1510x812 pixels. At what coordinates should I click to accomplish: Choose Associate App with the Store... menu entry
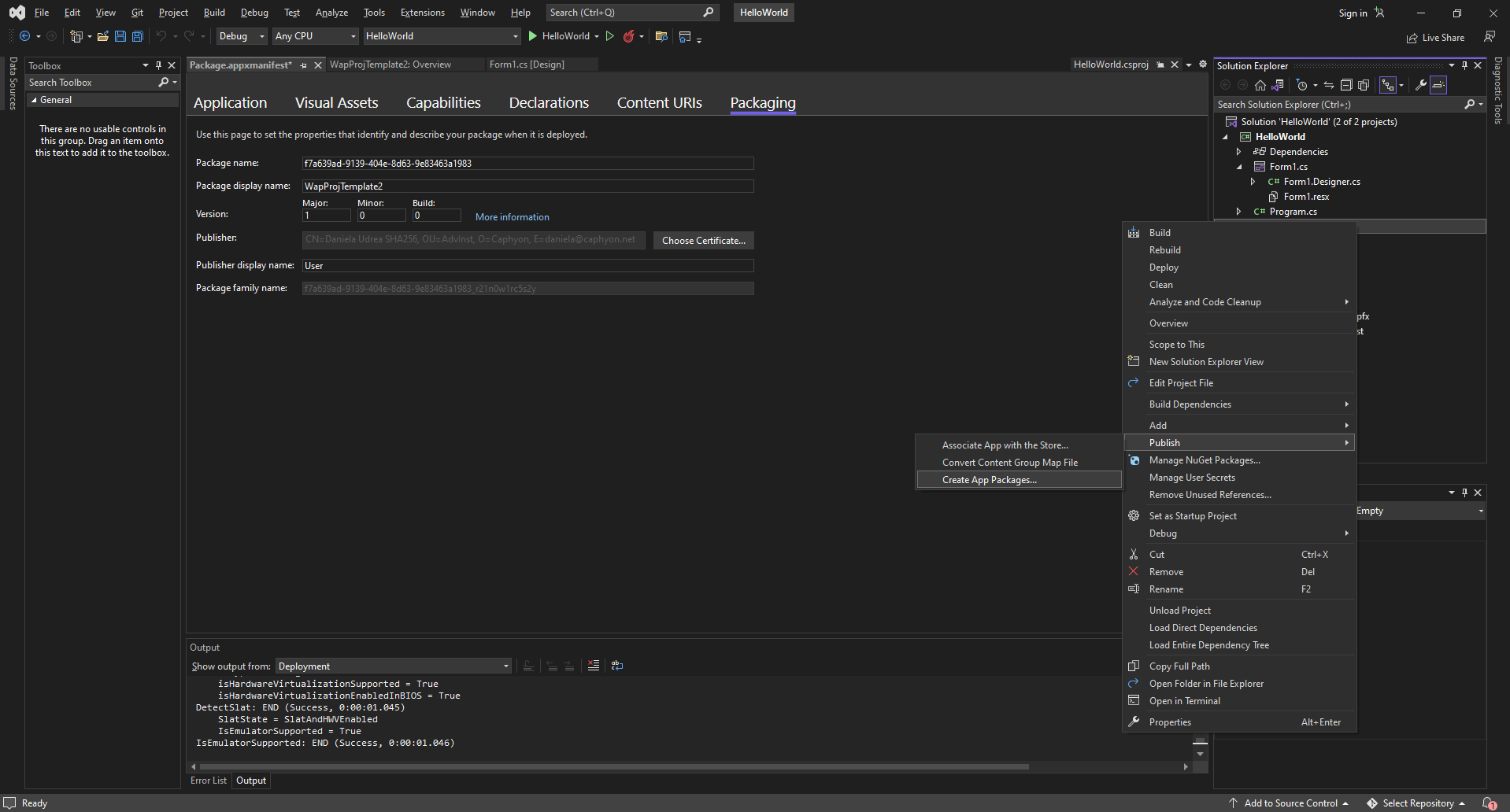[x=1019, y=445]
